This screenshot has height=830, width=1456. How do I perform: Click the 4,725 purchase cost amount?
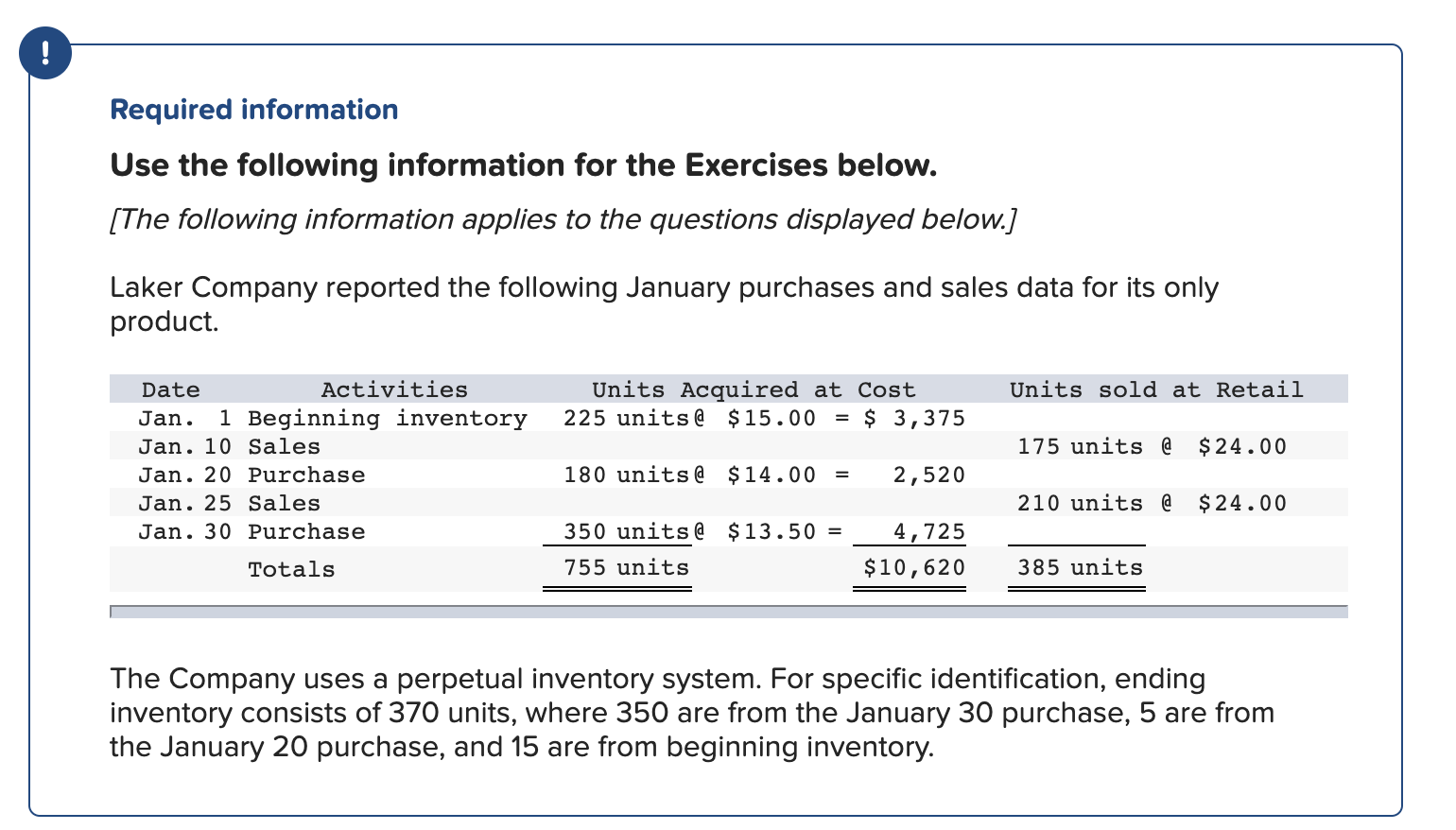point(929,531)
